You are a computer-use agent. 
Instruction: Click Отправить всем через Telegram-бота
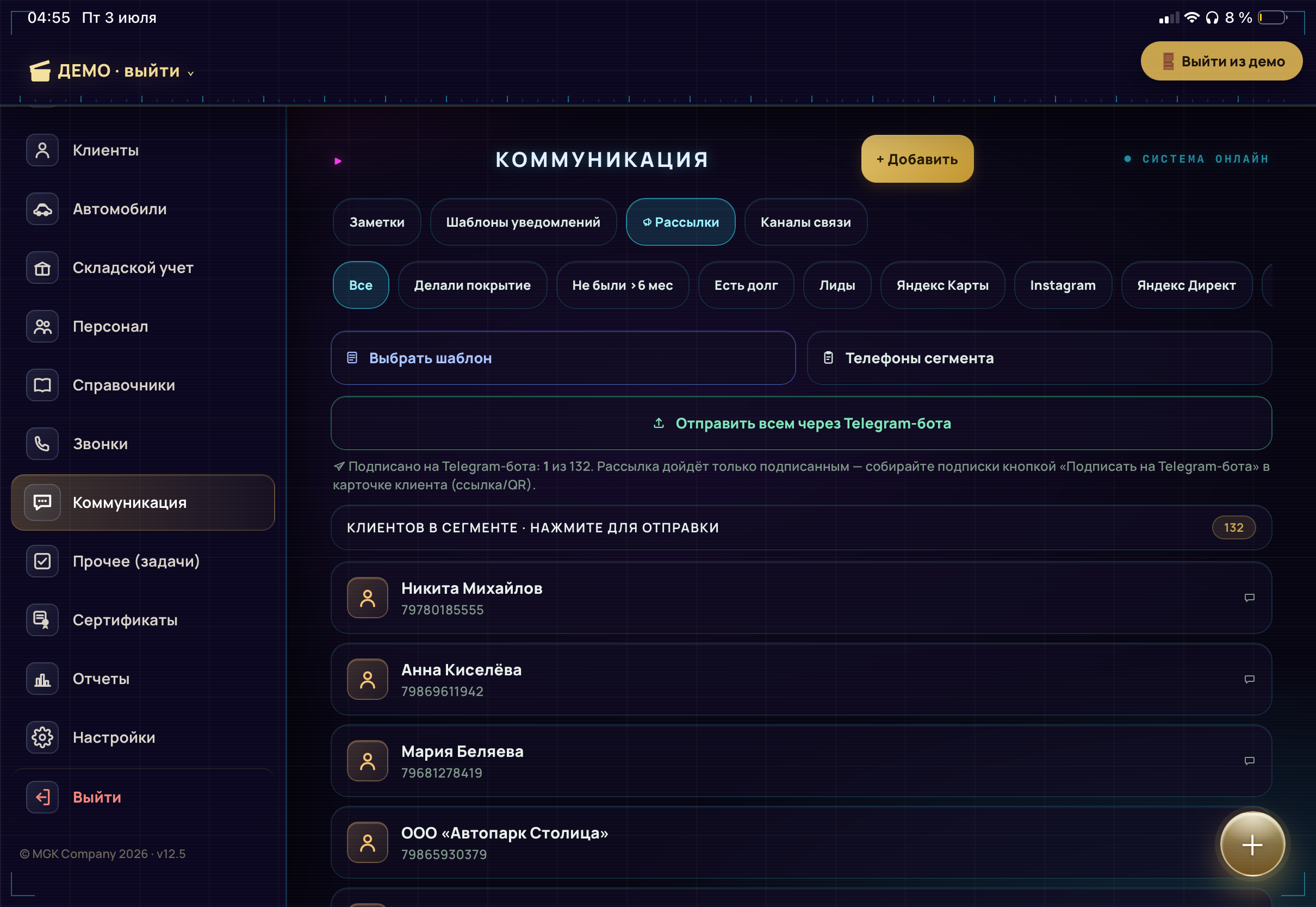point(801,423)
